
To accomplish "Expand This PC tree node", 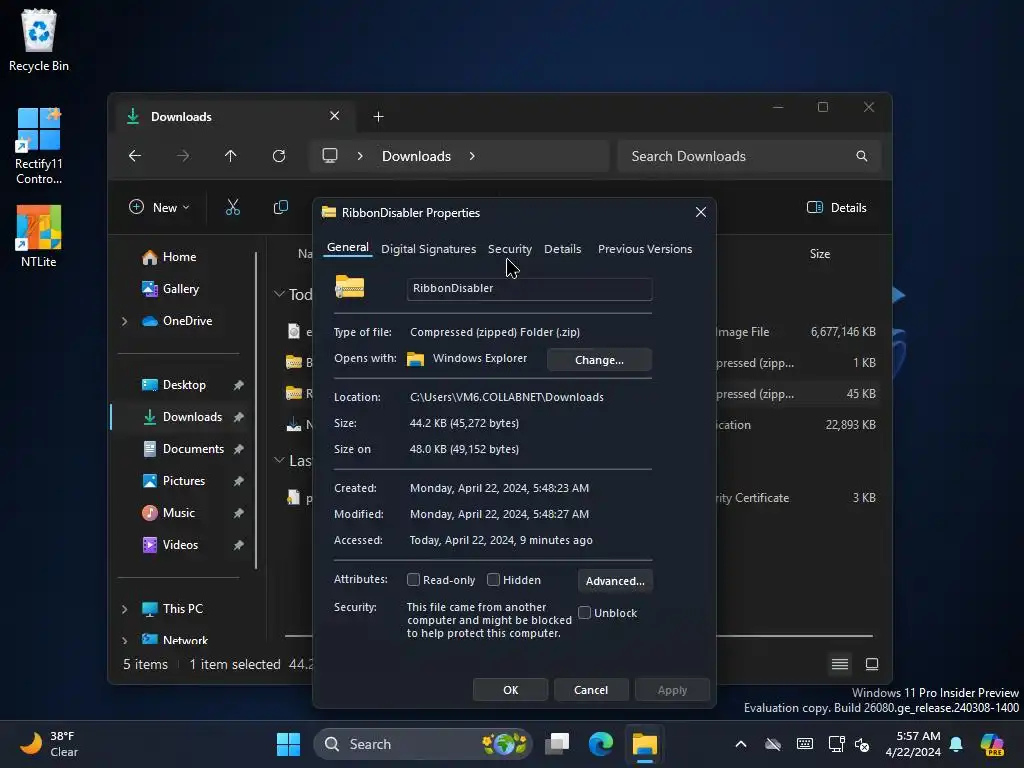I will (x=125, y=609).
